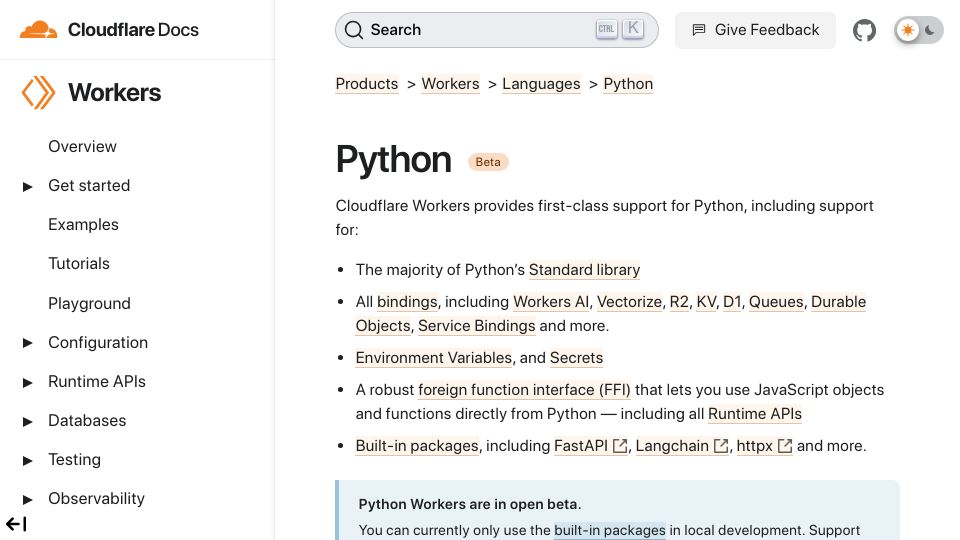The image size is (960, 540).
Task: Open the KV link
Action: click(x=706, y=302)
